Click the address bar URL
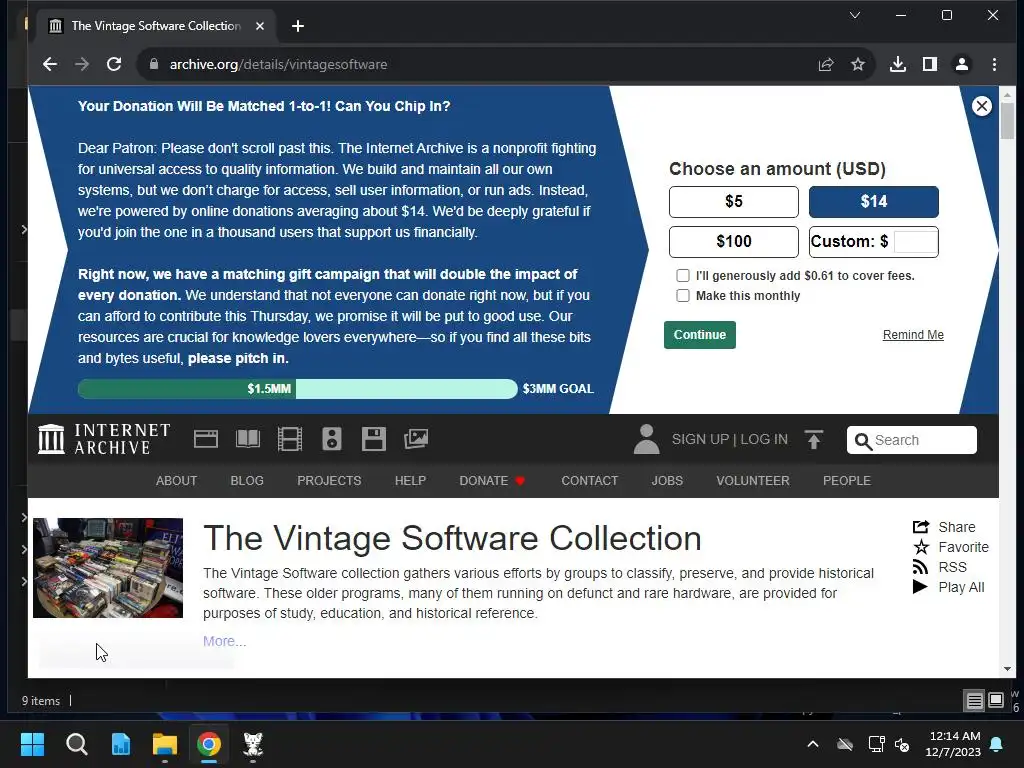The width and height of the screenshot is (1024, 768). (278, 64)
